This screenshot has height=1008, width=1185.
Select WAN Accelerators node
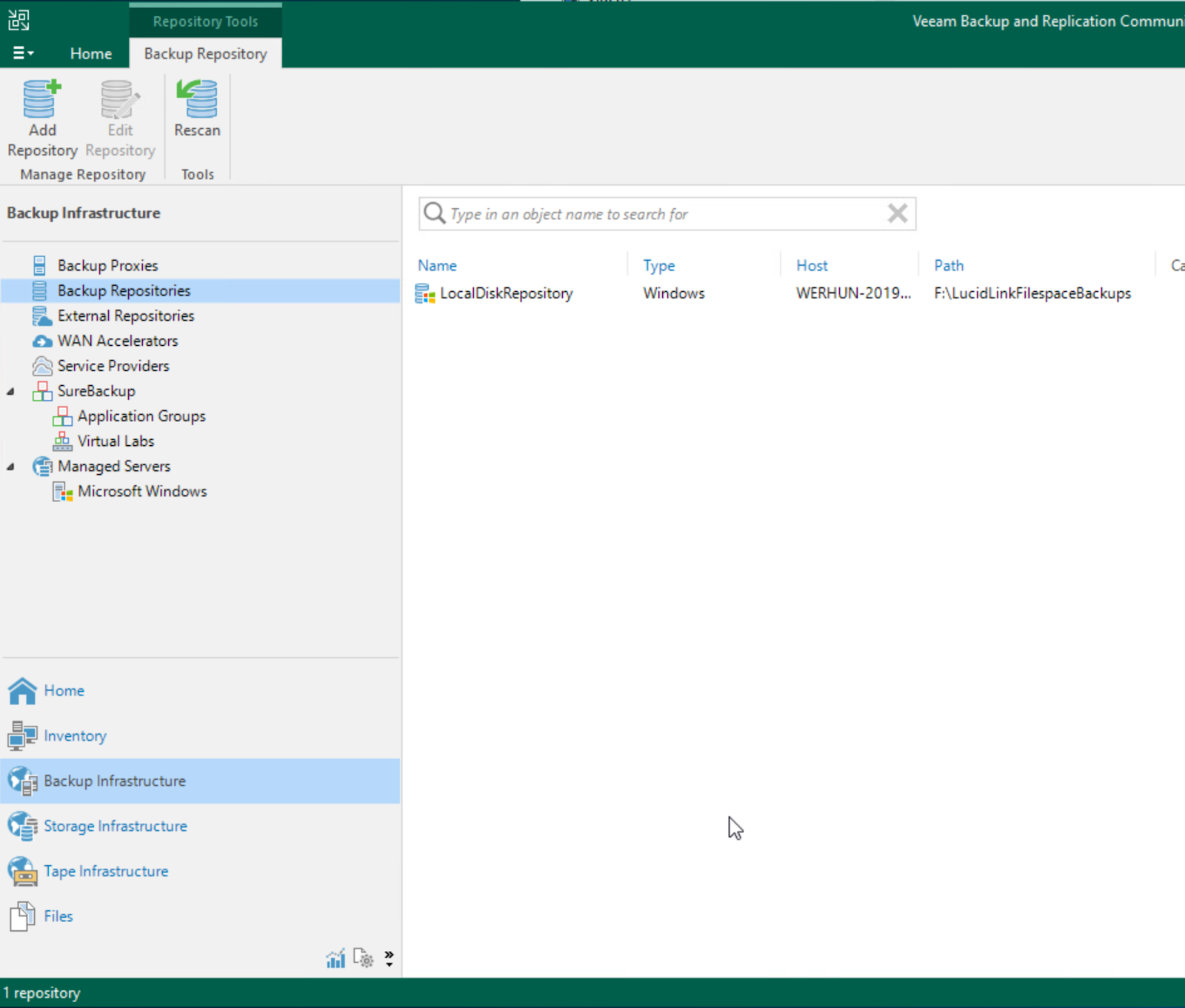point(118,341)
